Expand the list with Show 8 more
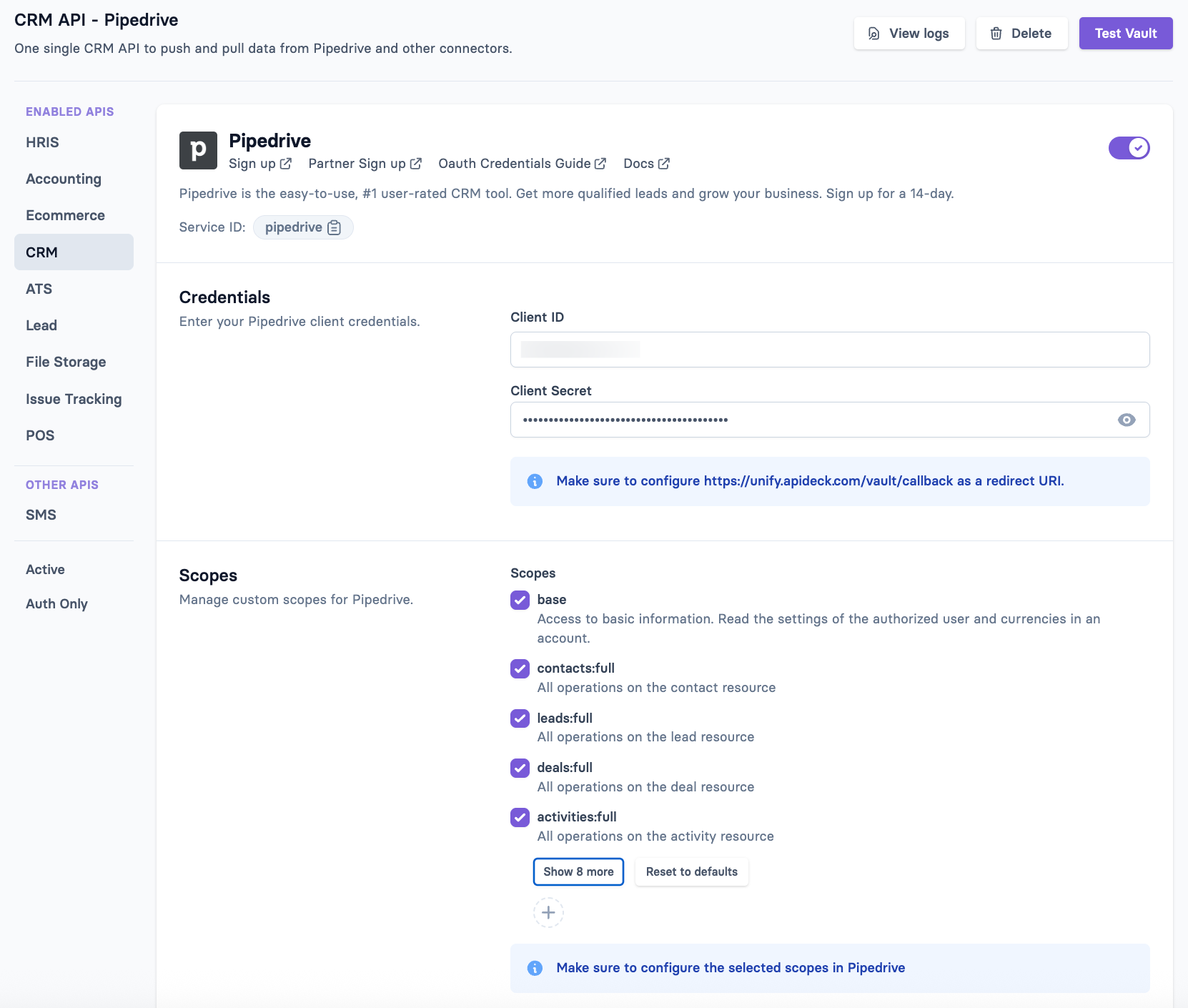Image resolution: width=1188 pixels, height=1008 pixels. (x=578, y=871)
